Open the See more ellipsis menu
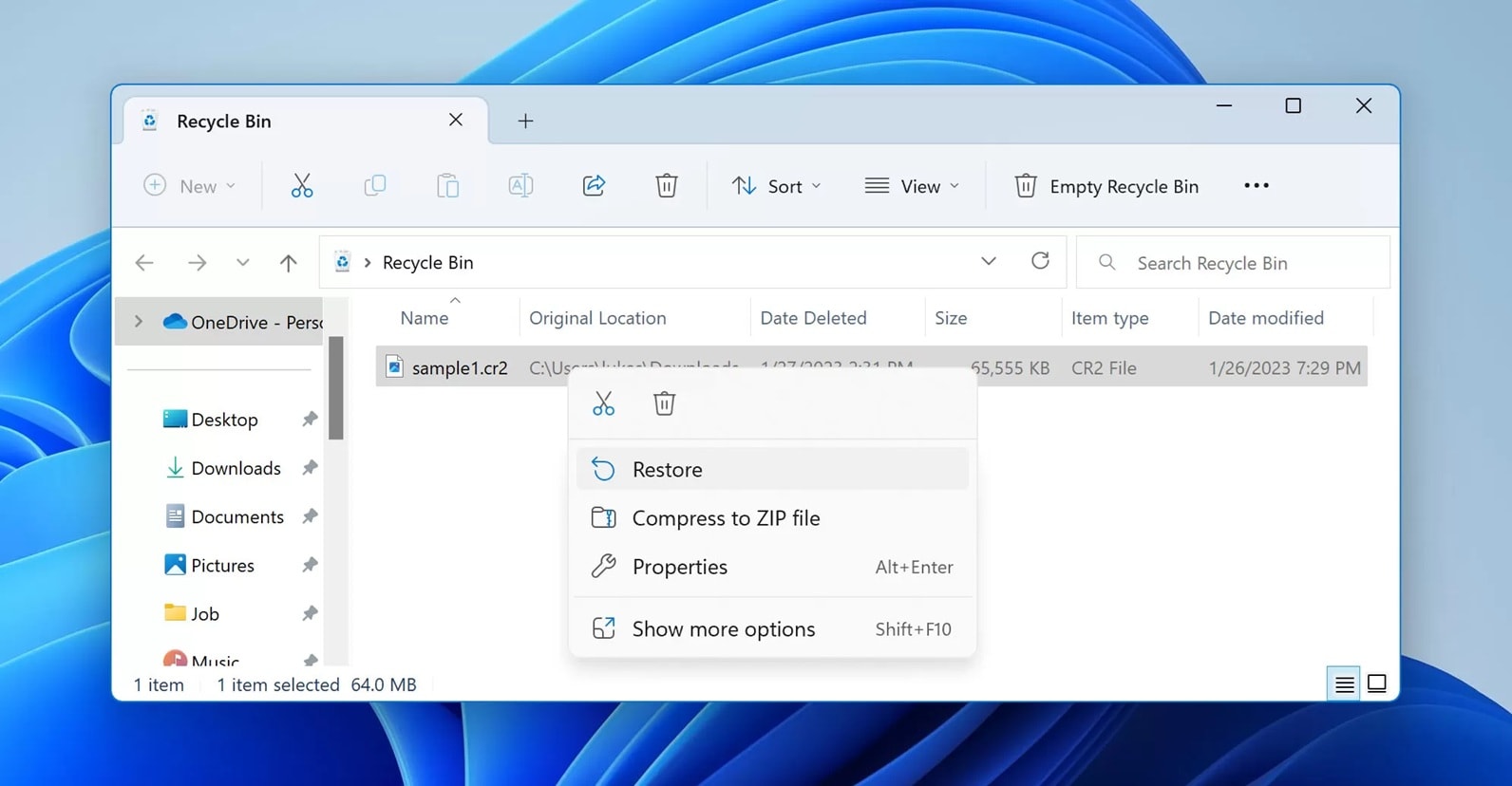 click(x=1257, y=186)
